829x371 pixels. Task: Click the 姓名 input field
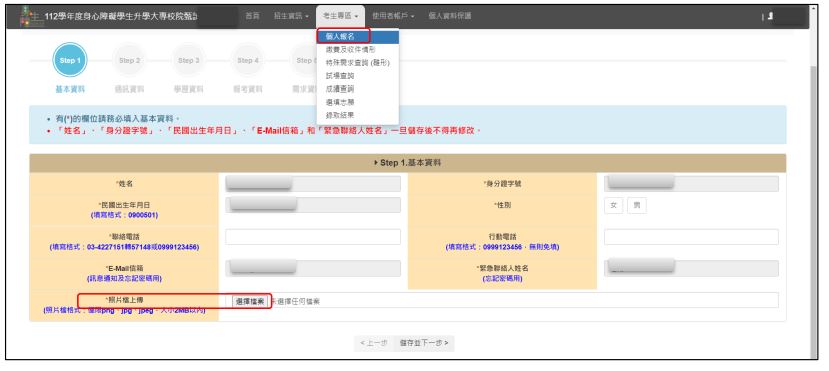[x=313, y=184]
